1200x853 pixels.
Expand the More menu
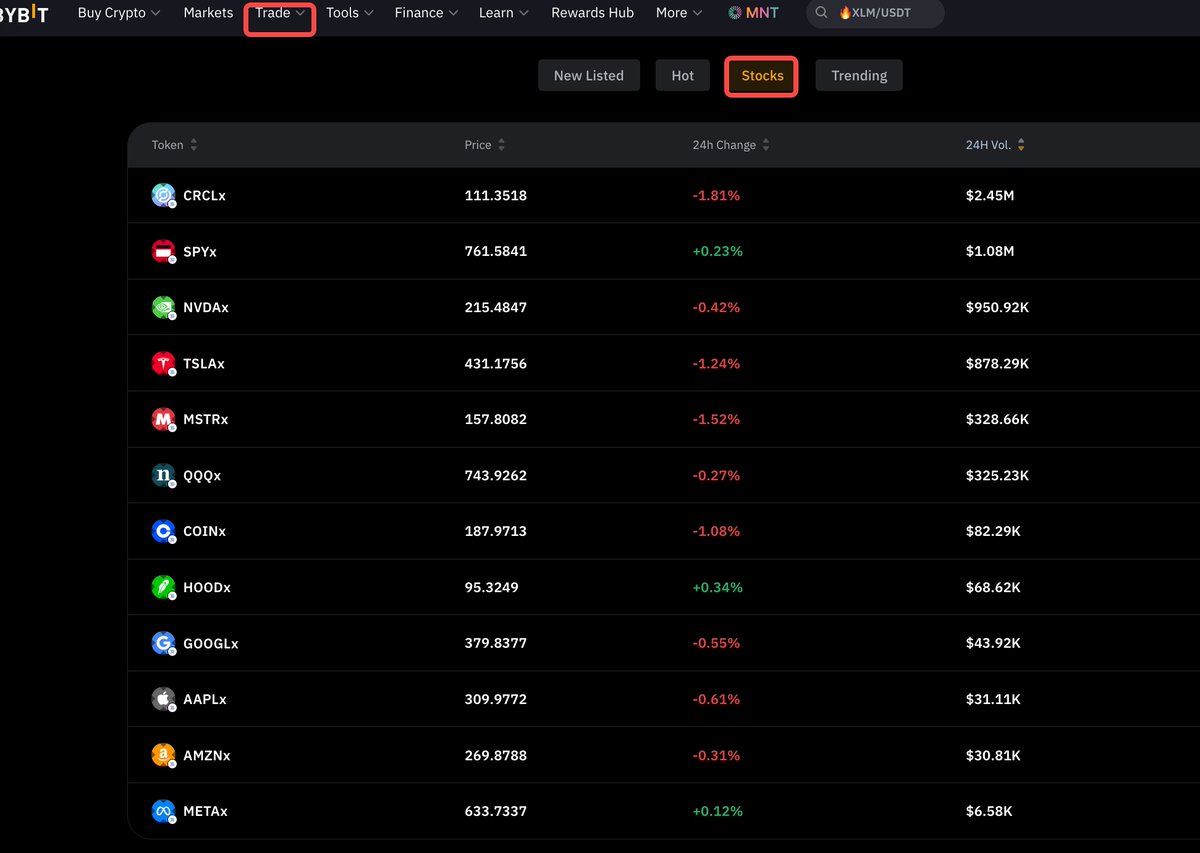(x=679, y=13)
